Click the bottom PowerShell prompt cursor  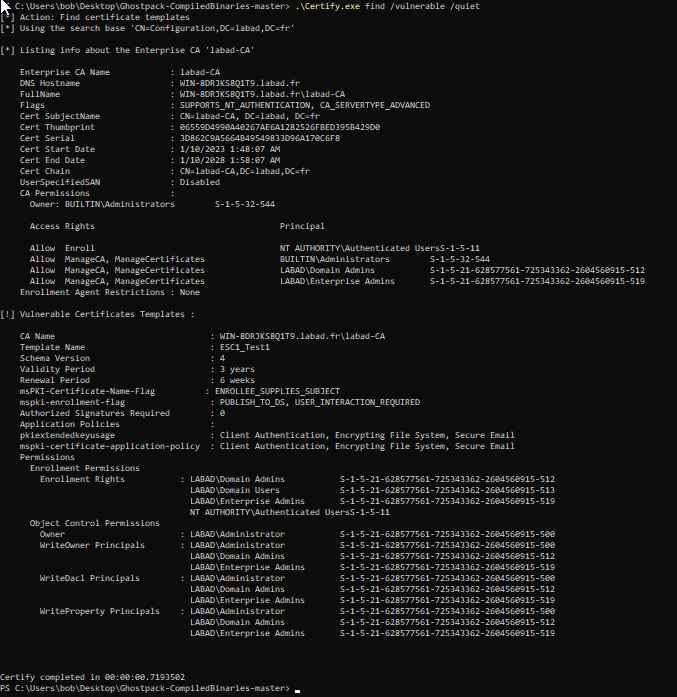[x=297, y=690]
